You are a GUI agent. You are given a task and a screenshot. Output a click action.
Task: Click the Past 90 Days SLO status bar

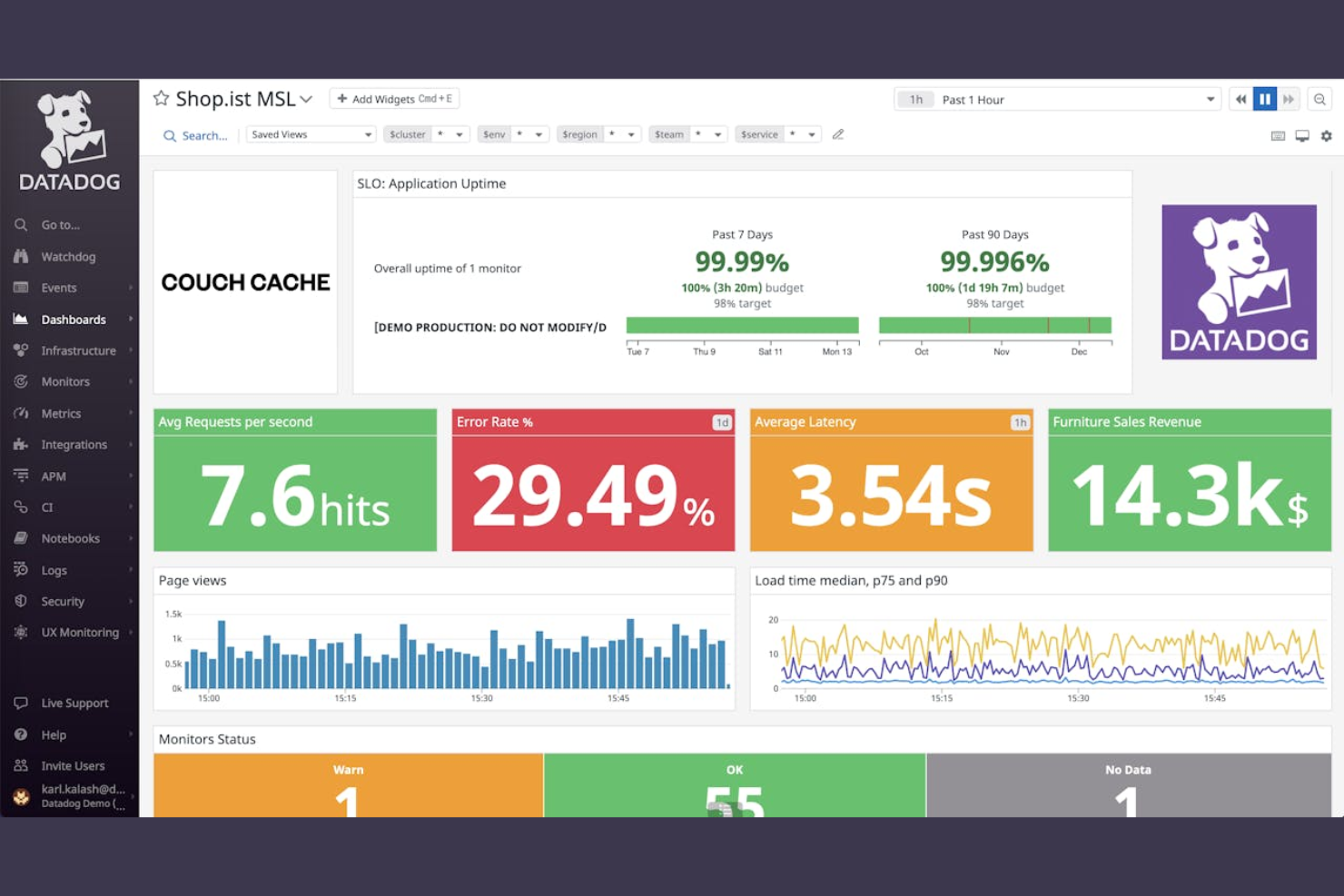click(x=994, y=324)
